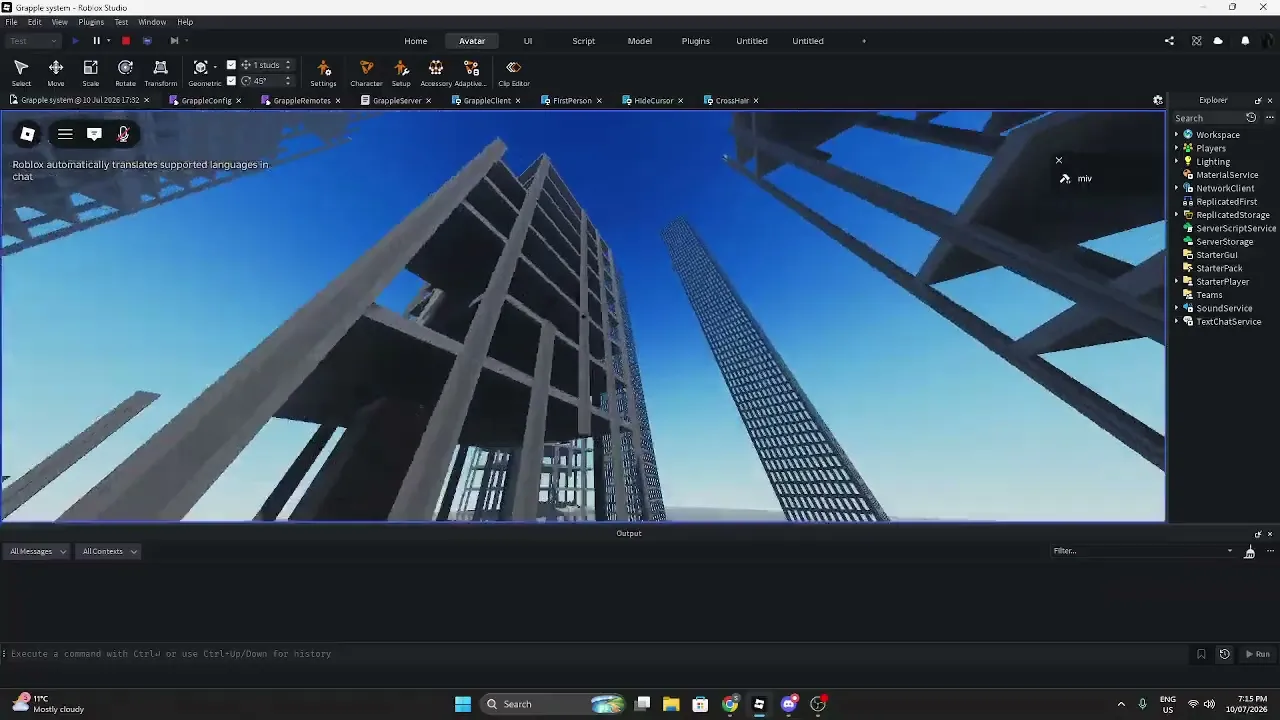Open Google Chrome from taskbar
The width and height of the screenshot is (1280, 720).
point(730,704)
